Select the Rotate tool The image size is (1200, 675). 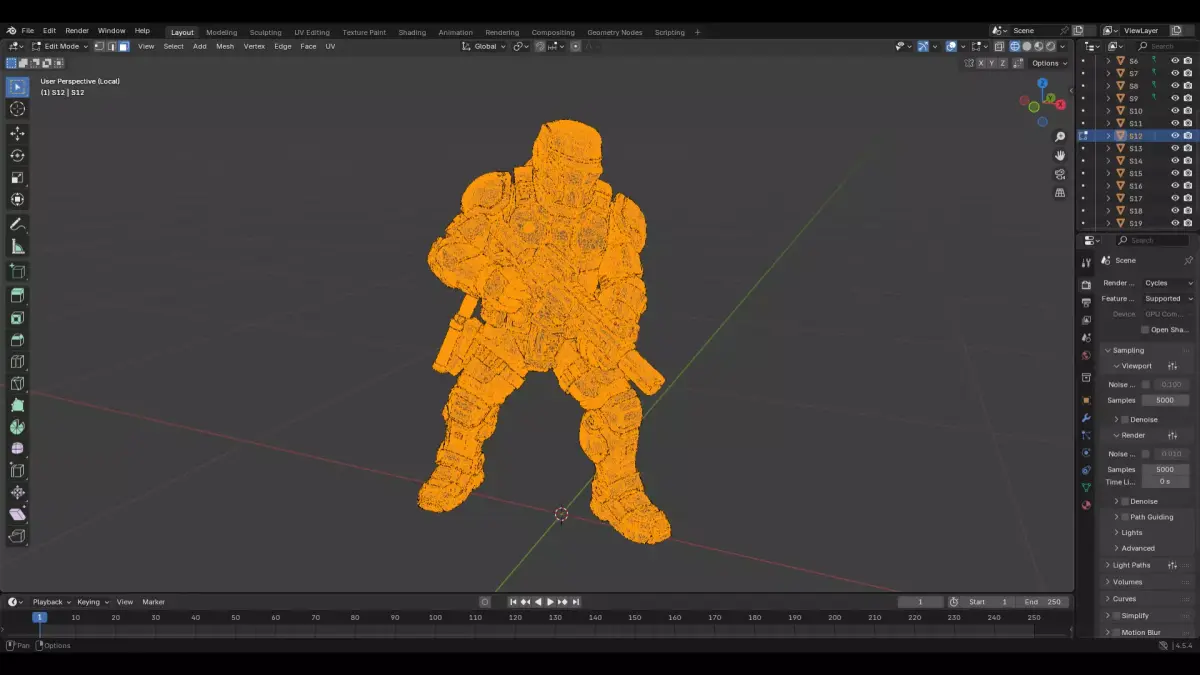tap(17, 155)
